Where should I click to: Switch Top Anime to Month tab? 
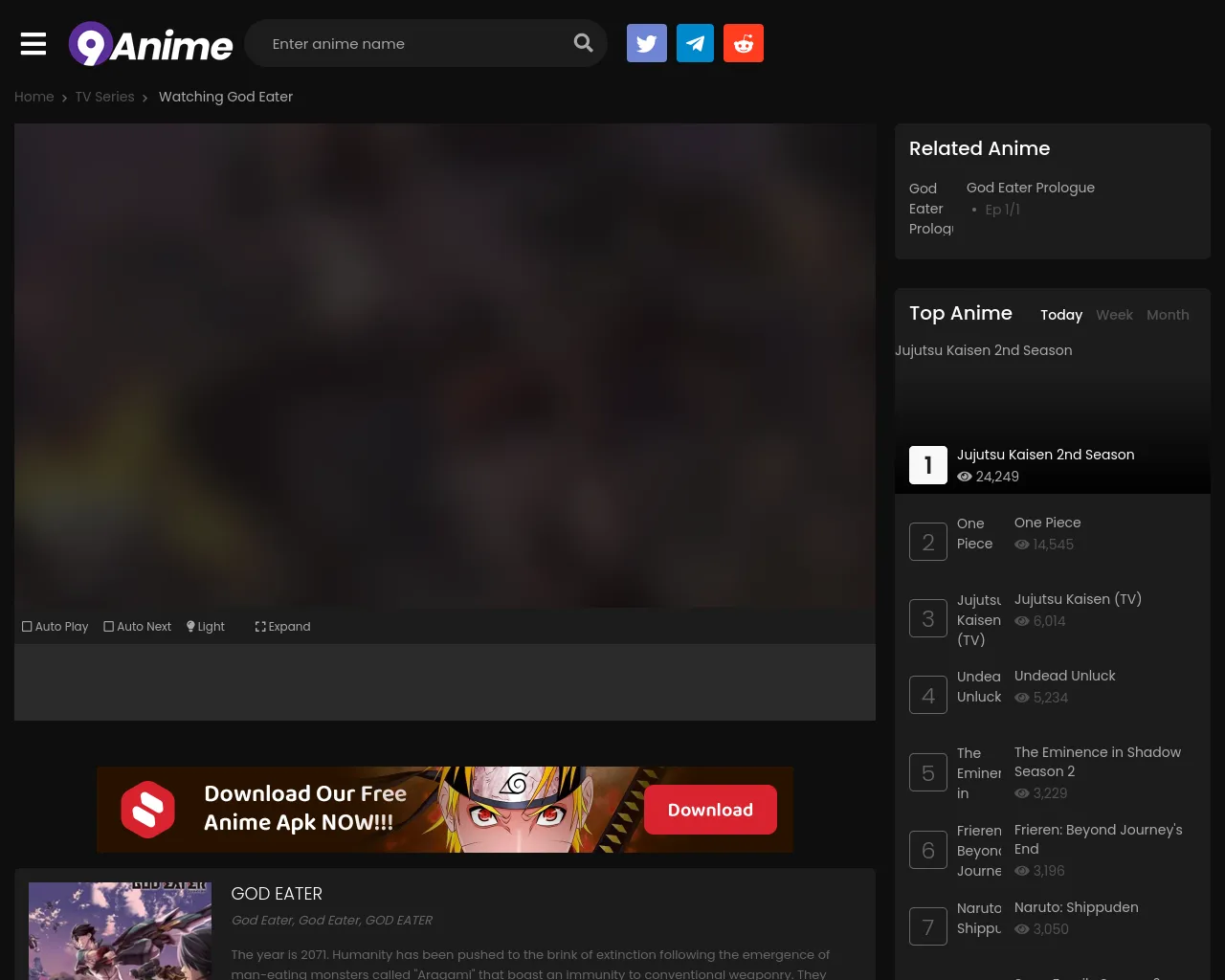tap(1168, 315)
